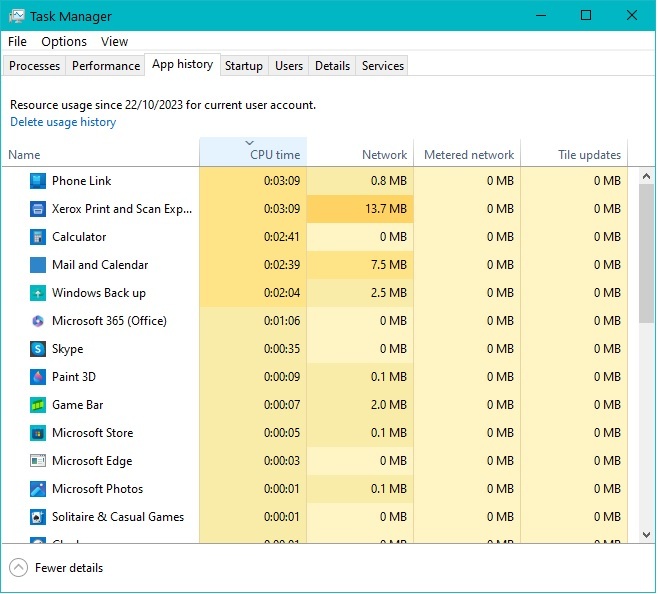Click the Calculator app icon

tap(38, 237)
